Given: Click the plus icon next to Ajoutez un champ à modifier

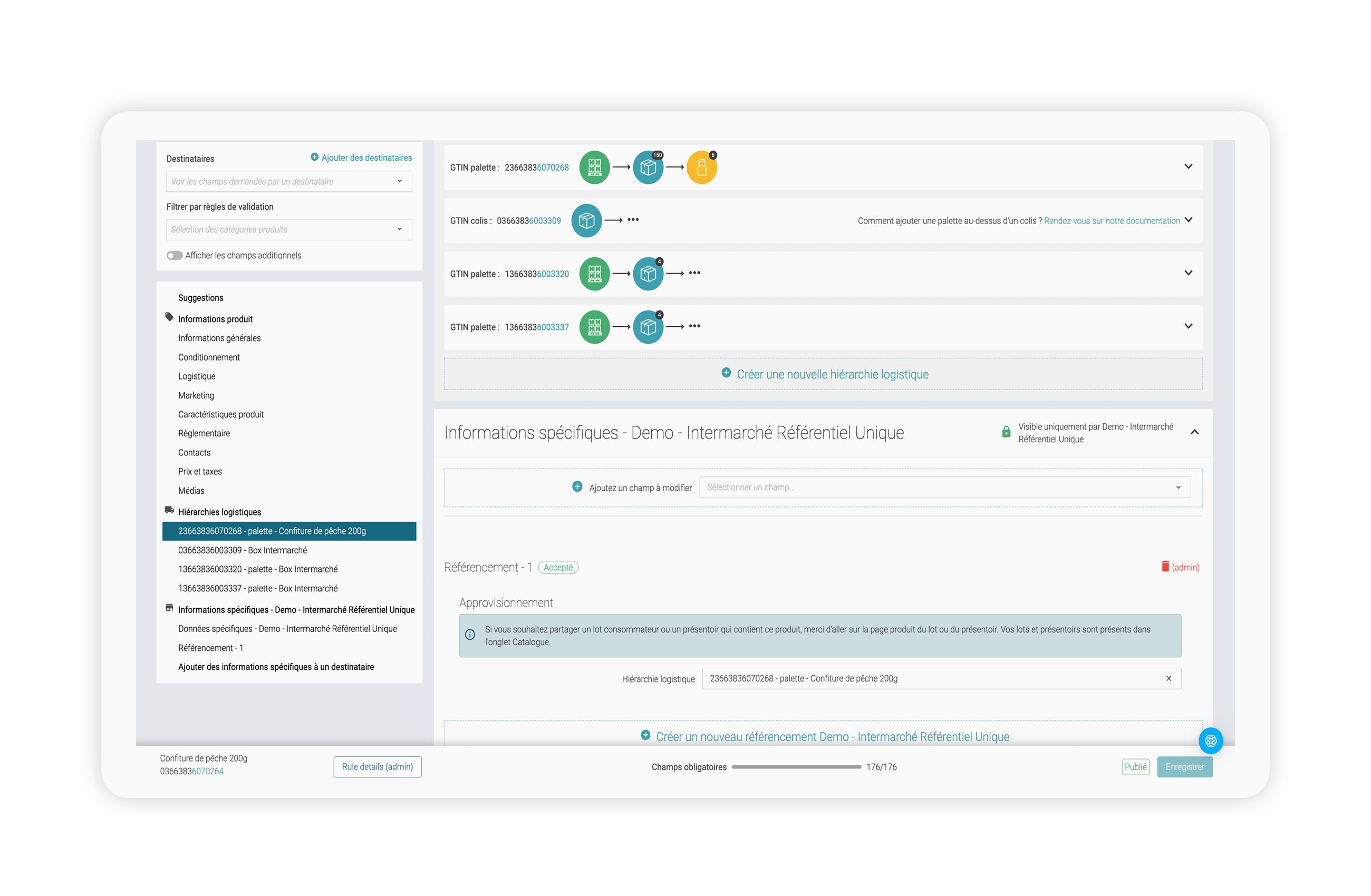Looking at the screenshot, I should (x=577, y=486).
